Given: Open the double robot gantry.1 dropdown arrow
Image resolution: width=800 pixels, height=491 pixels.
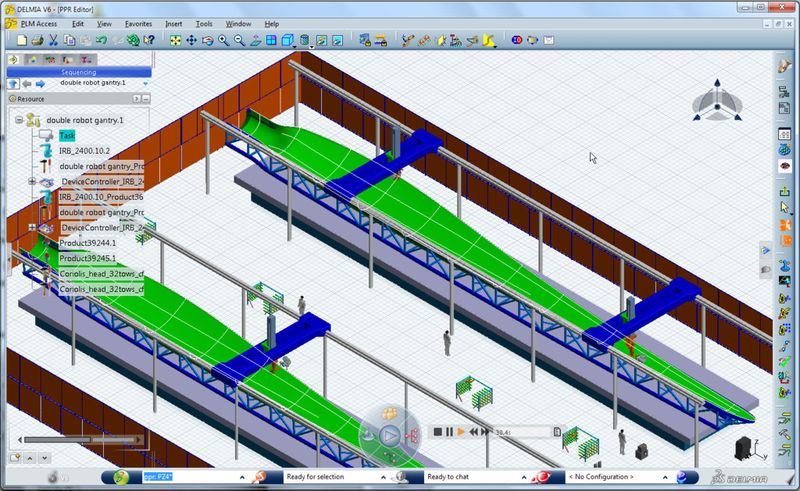Looking at the screenshot, I should coord(146,84).
